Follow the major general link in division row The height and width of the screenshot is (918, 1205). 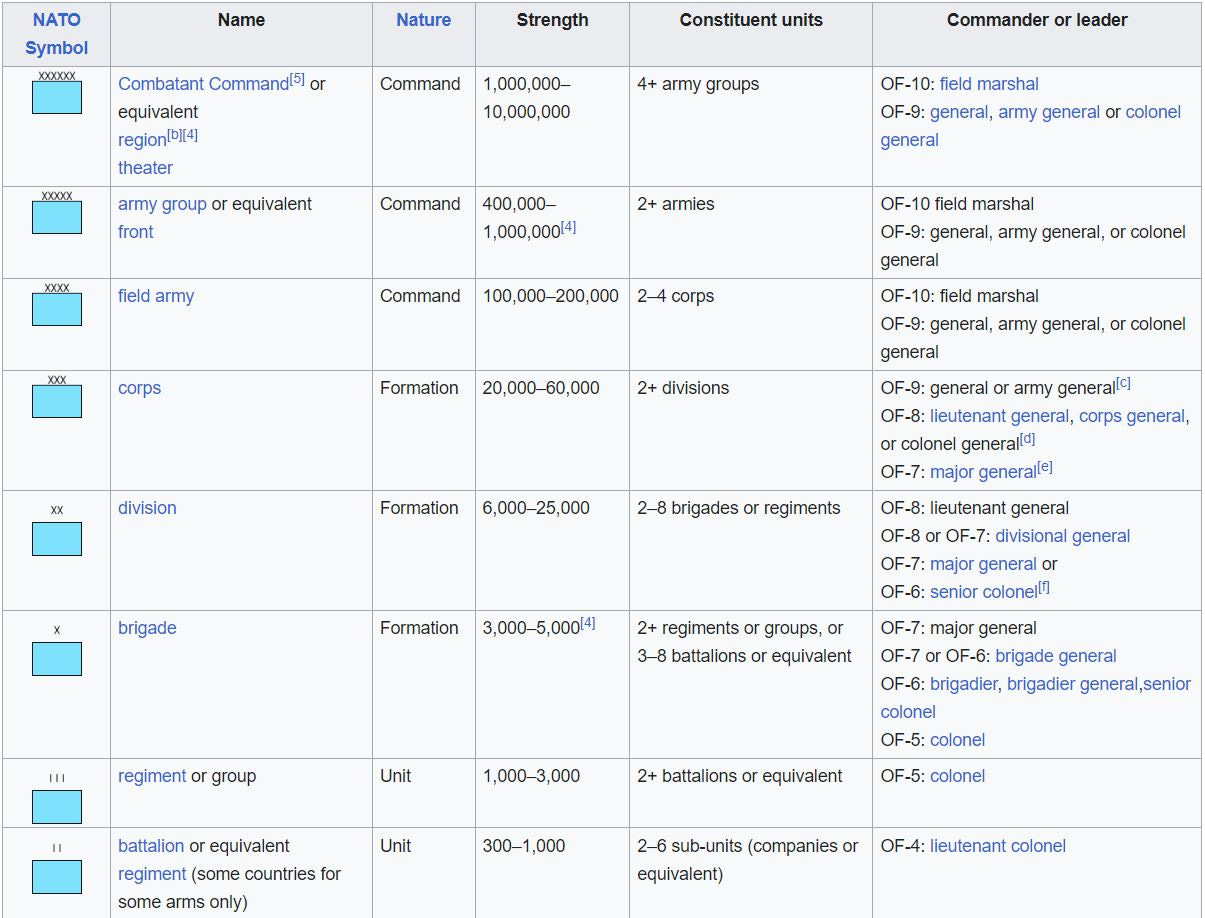click(983, 564)
